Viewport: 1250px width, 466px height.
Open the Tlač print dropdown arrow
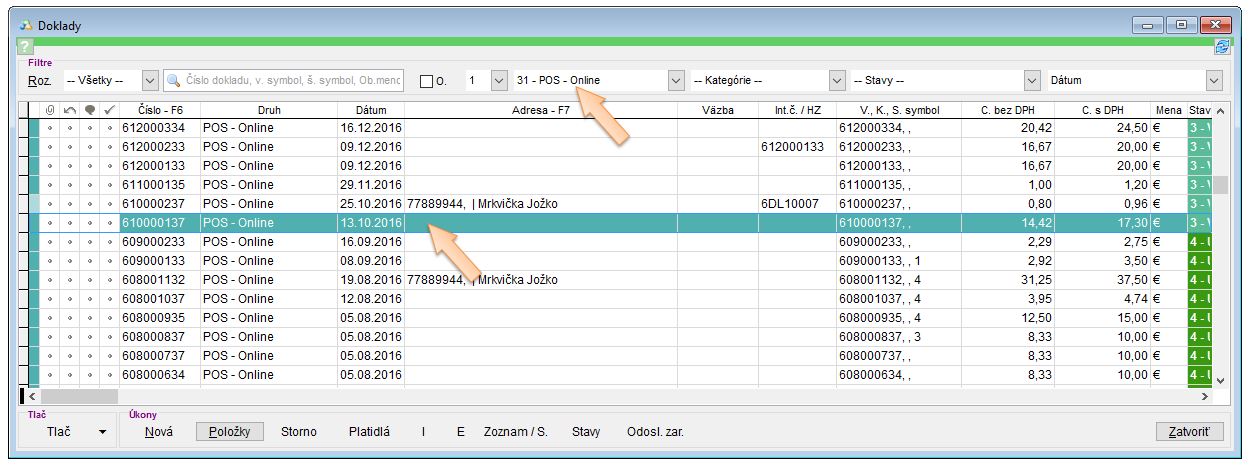[101, 432]
